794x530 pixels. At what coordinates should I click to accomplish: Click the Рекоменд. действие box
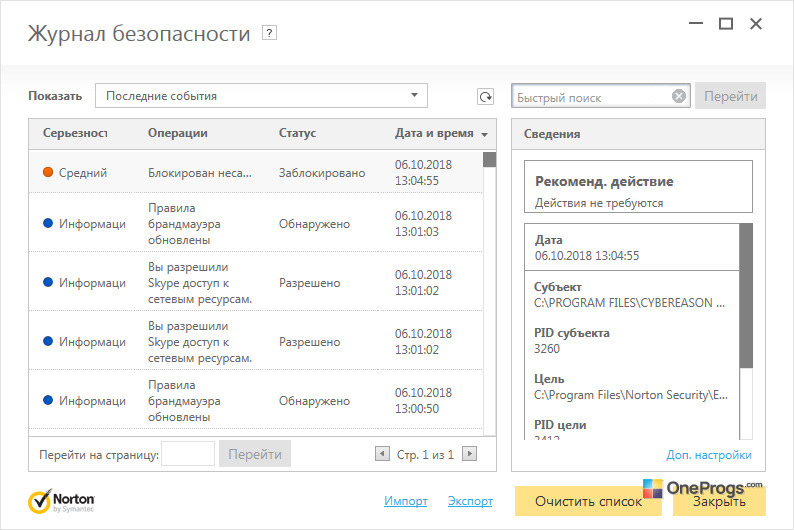pyautogui.click(x=638, y=186)
